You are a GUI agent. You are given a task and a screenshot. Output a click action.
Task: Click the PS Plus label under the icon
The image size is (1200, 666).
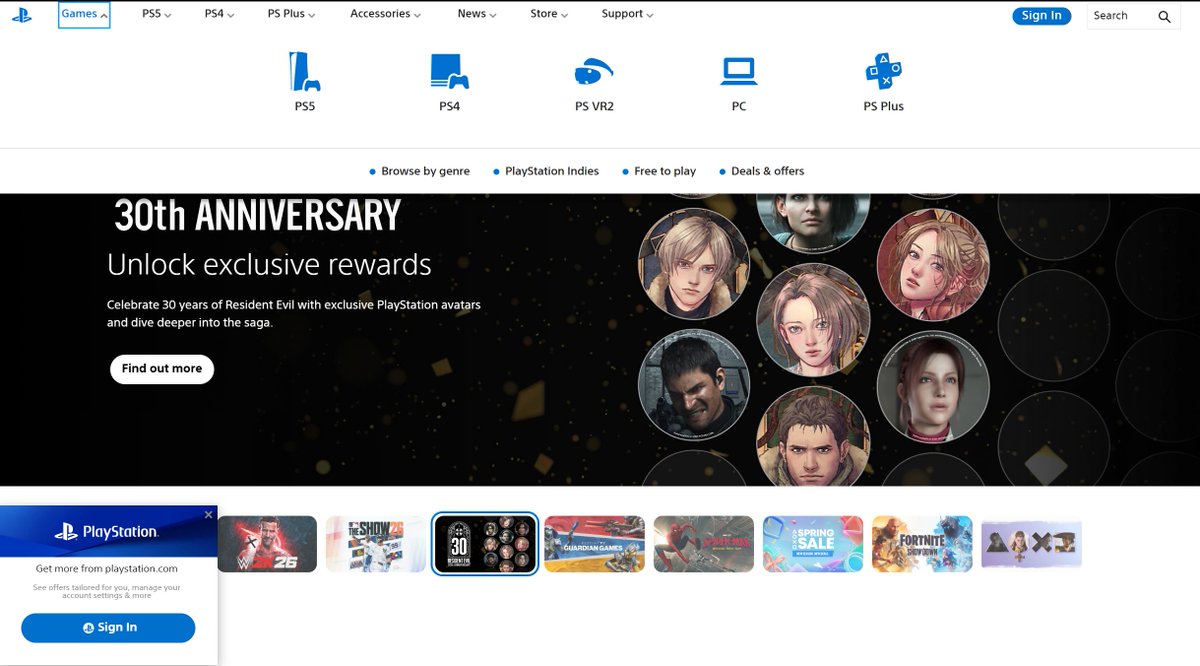pos(883,106)
